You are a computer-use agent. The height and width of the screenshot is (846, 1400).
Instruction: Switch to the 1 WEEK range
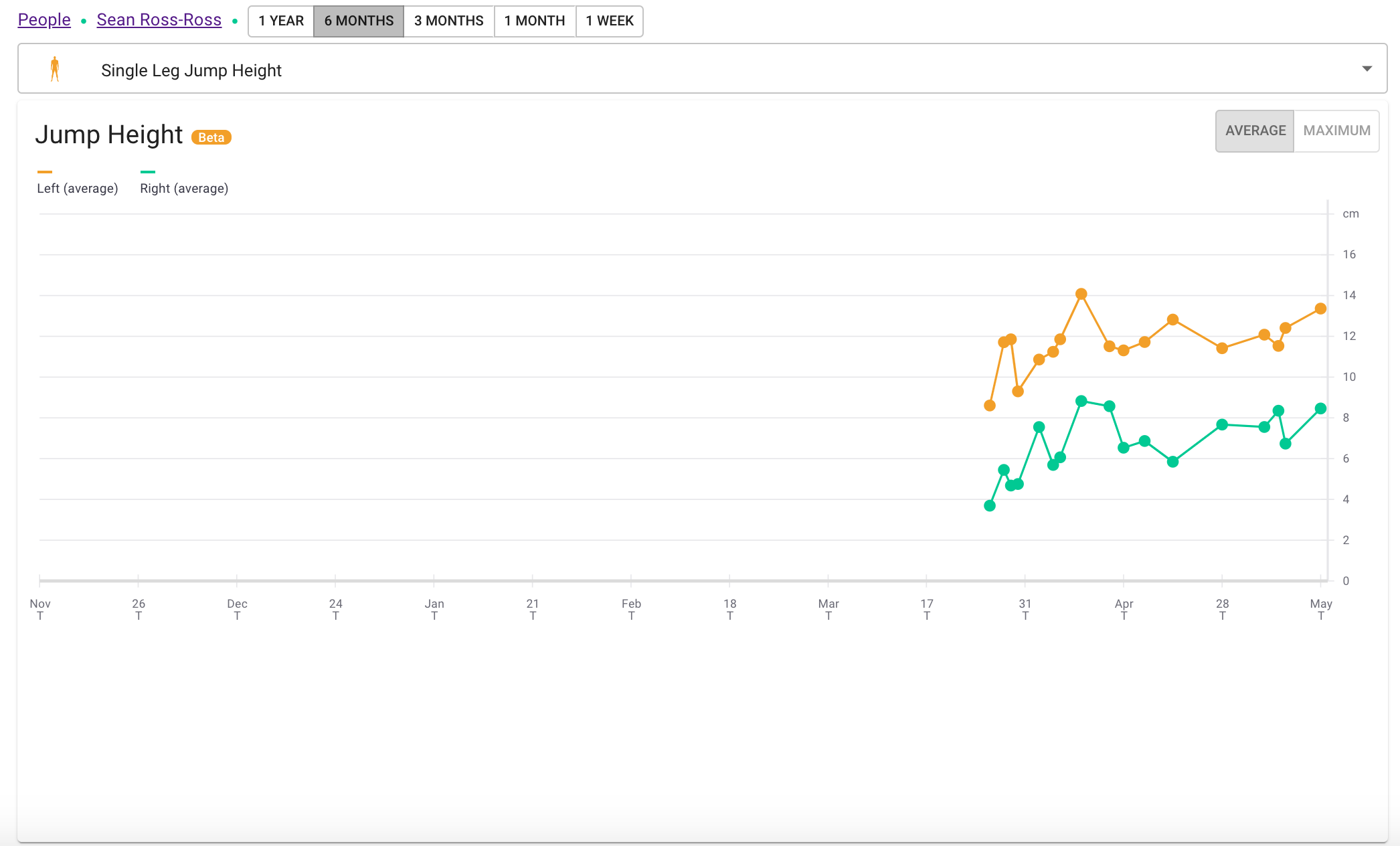[x=609, y=21]
